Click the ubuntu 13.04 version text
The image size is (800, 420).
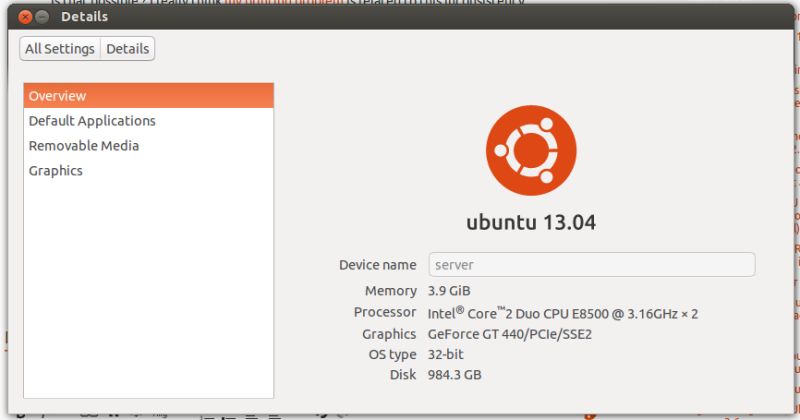coord(531,223)
